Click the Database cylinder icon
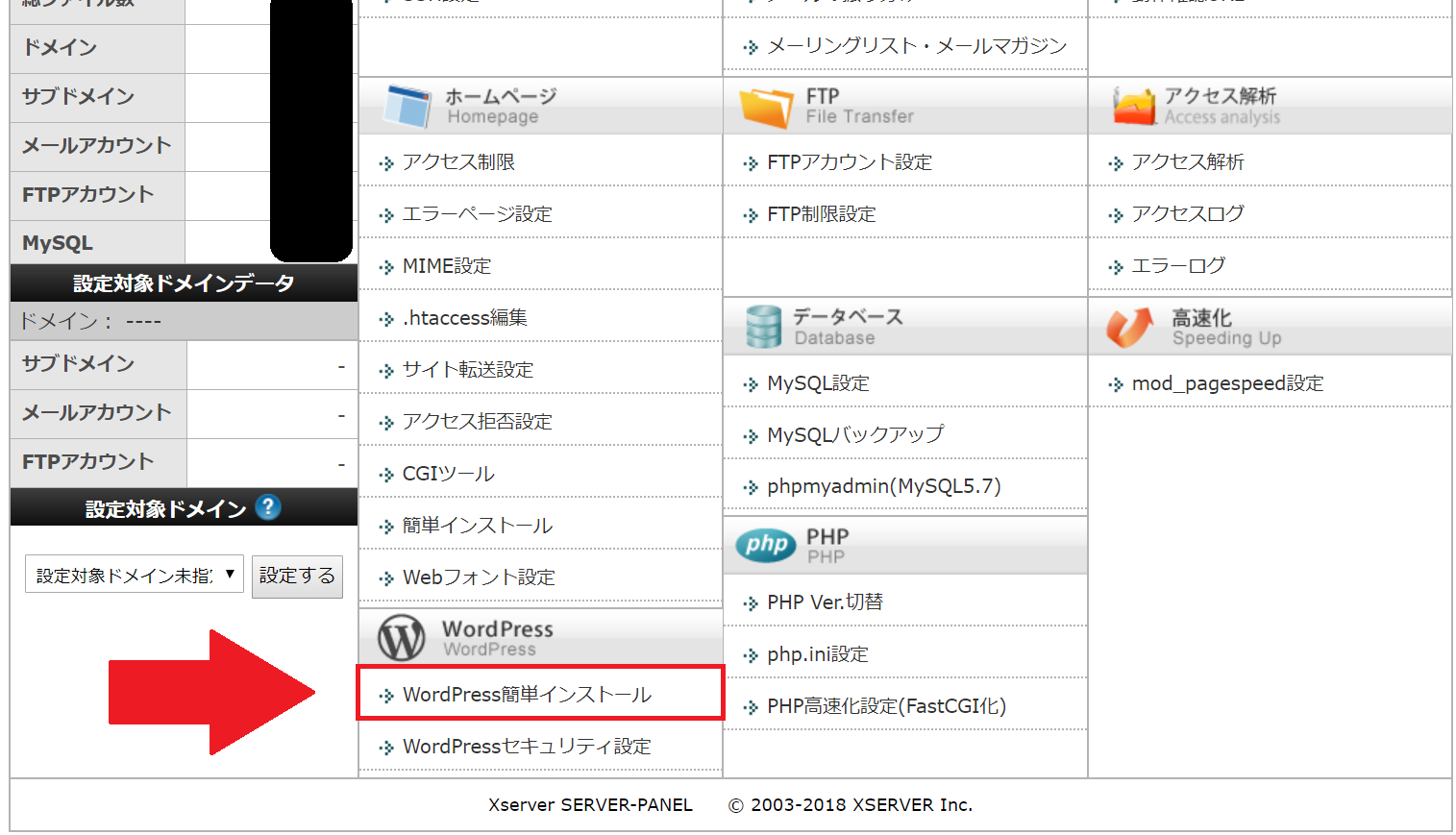 [764, 327]
